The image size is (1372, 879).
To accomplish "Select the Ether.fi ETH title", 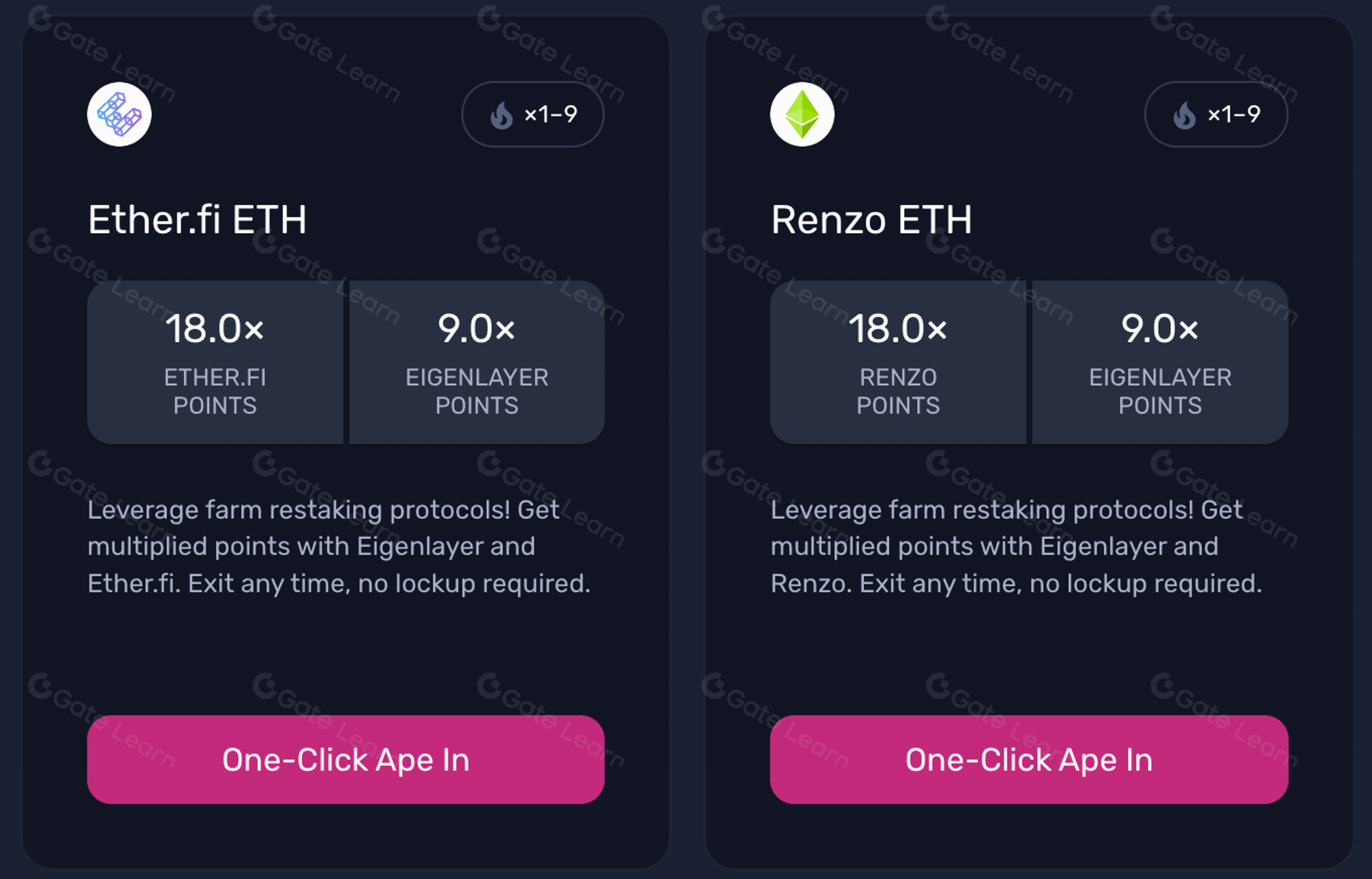I will (197, 219).
